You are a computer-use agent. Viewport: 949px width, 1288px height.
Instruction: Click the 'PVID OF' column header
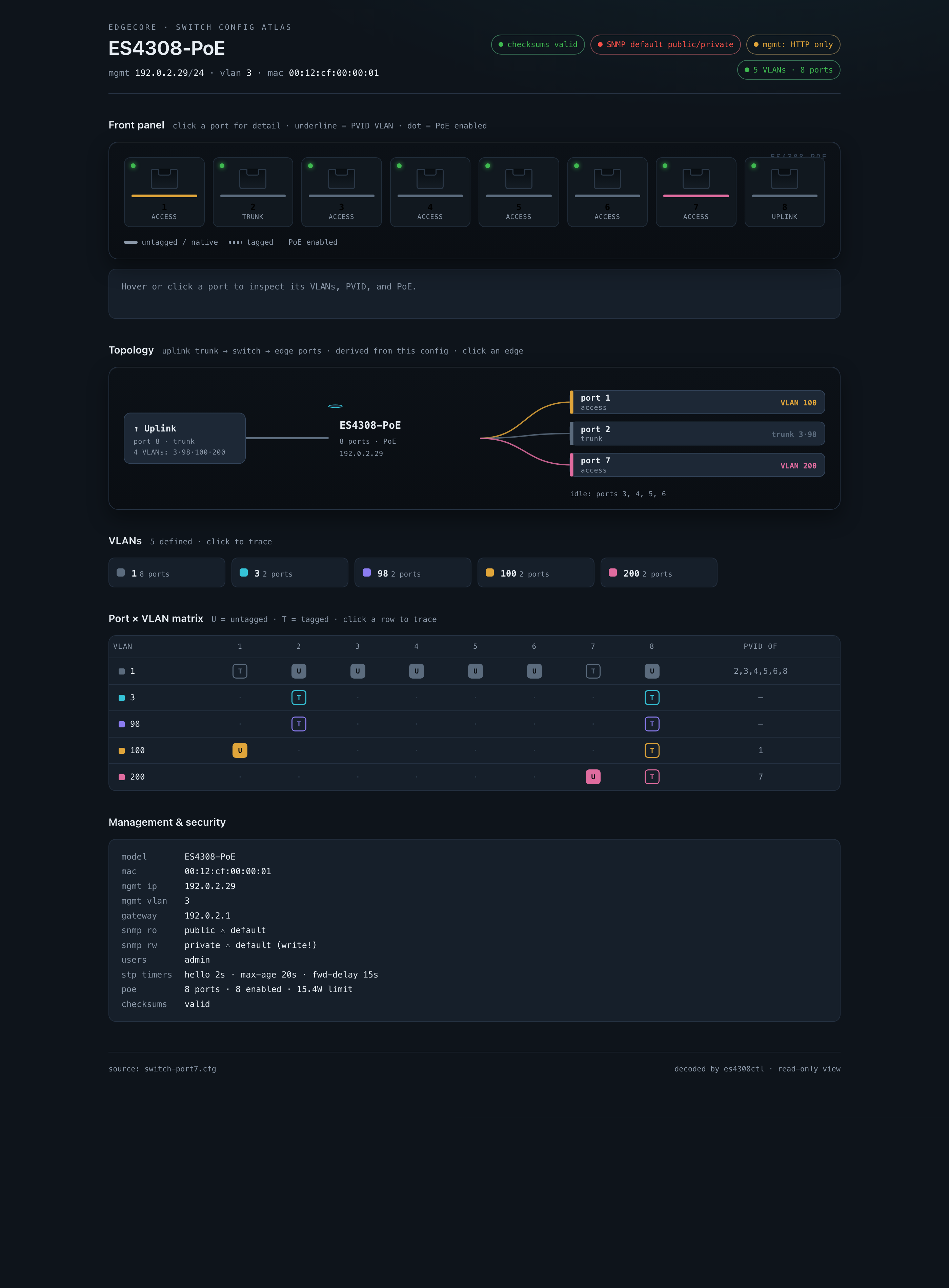(x=761, y=646)
